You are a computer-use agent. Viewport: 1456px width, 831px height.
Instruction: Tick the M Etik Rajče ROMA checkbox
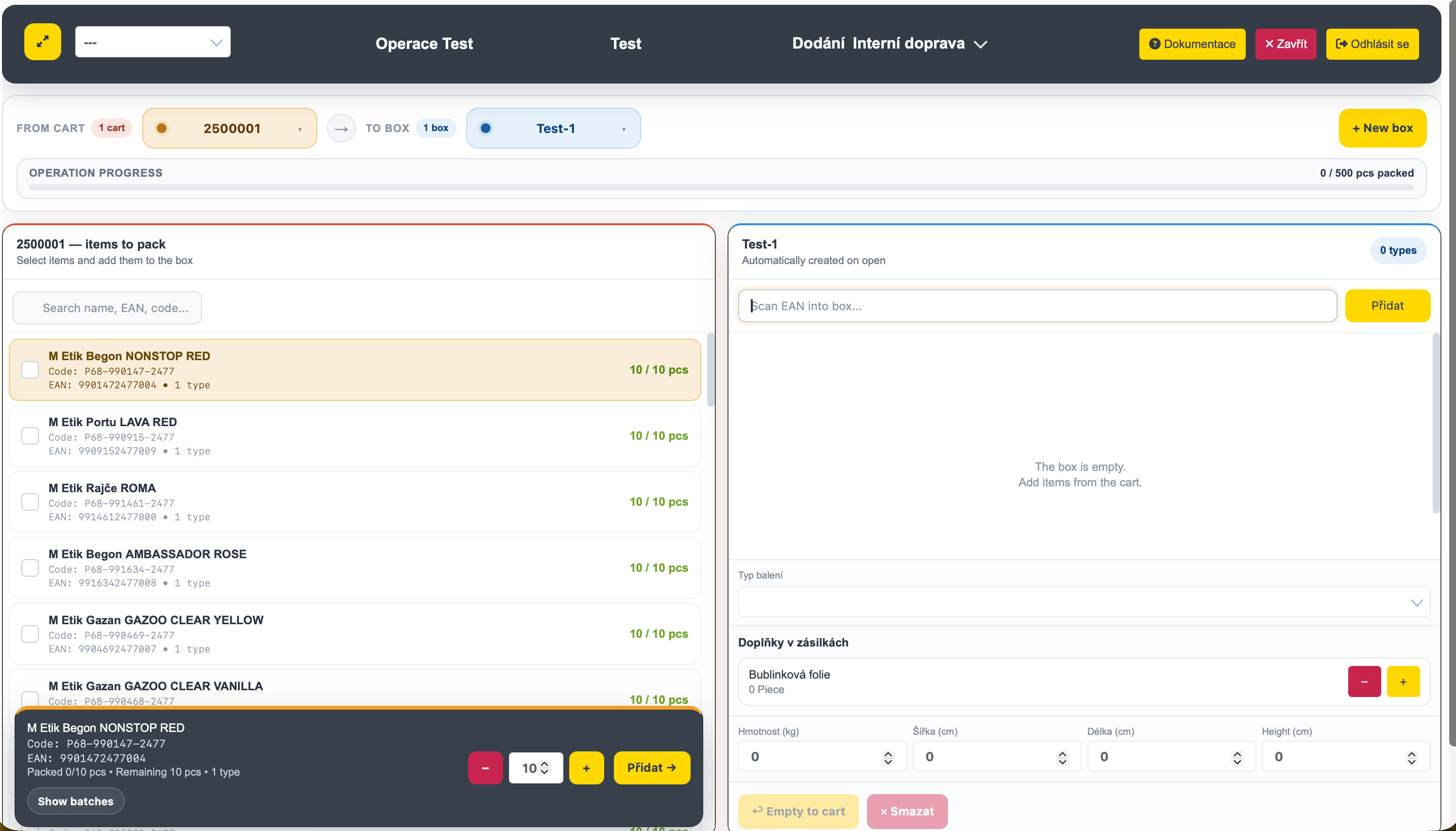(30, 502)
